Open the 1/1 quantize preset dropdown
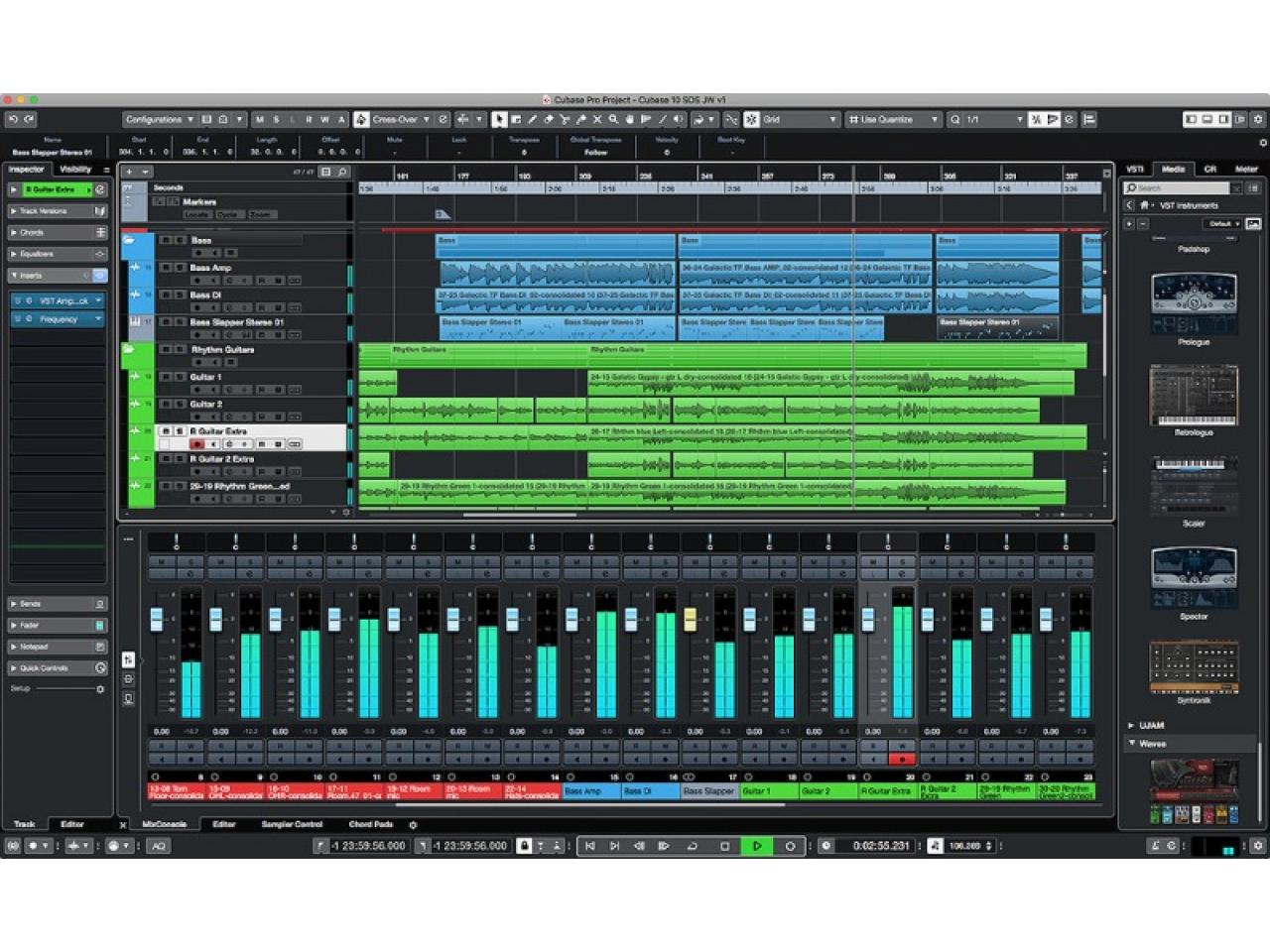This screenshot has height=952, width=1270. [x=994, y=119]
